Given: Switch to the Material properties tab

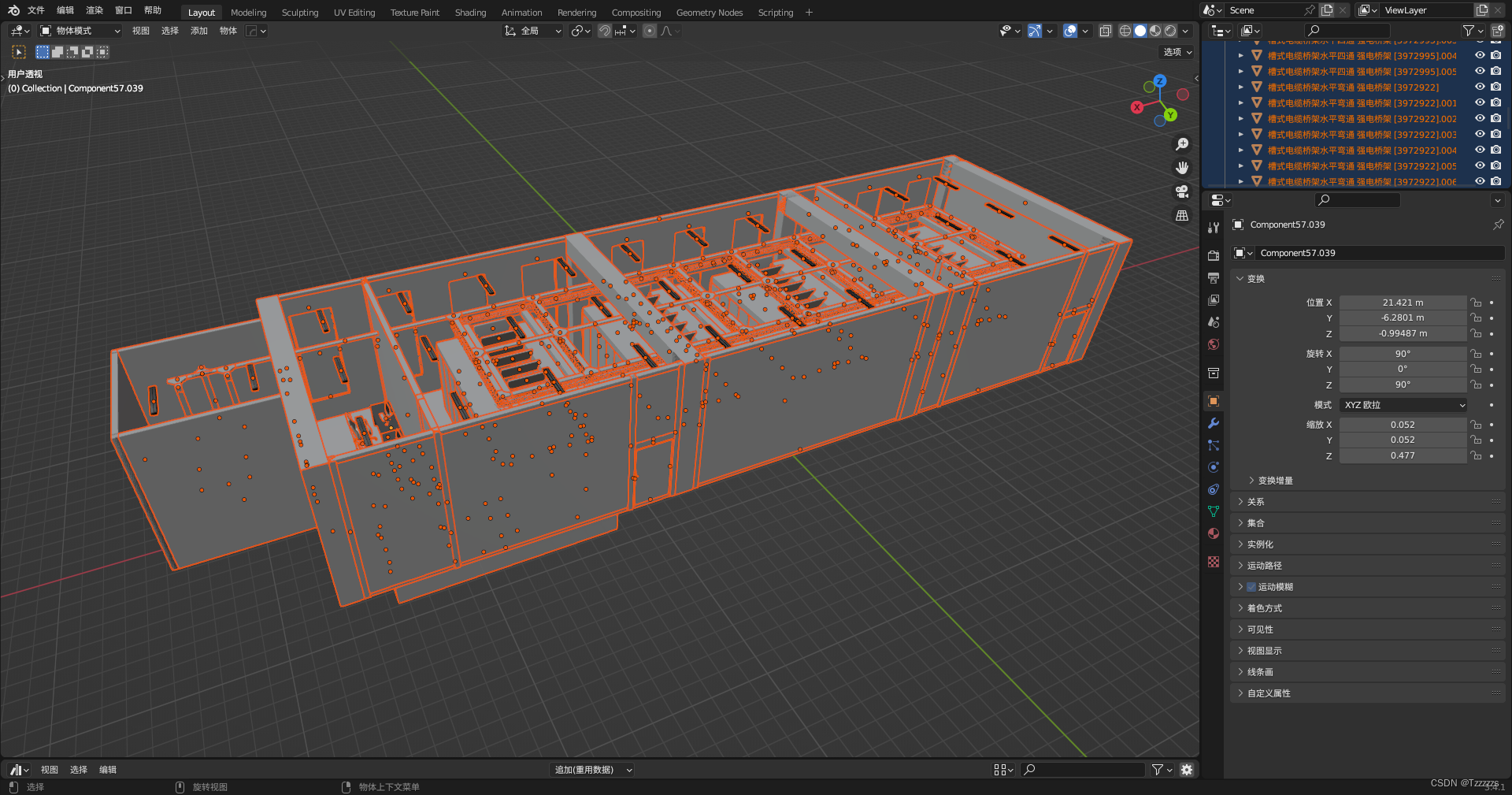Looking at the screenshot, I should [1213, 533].
